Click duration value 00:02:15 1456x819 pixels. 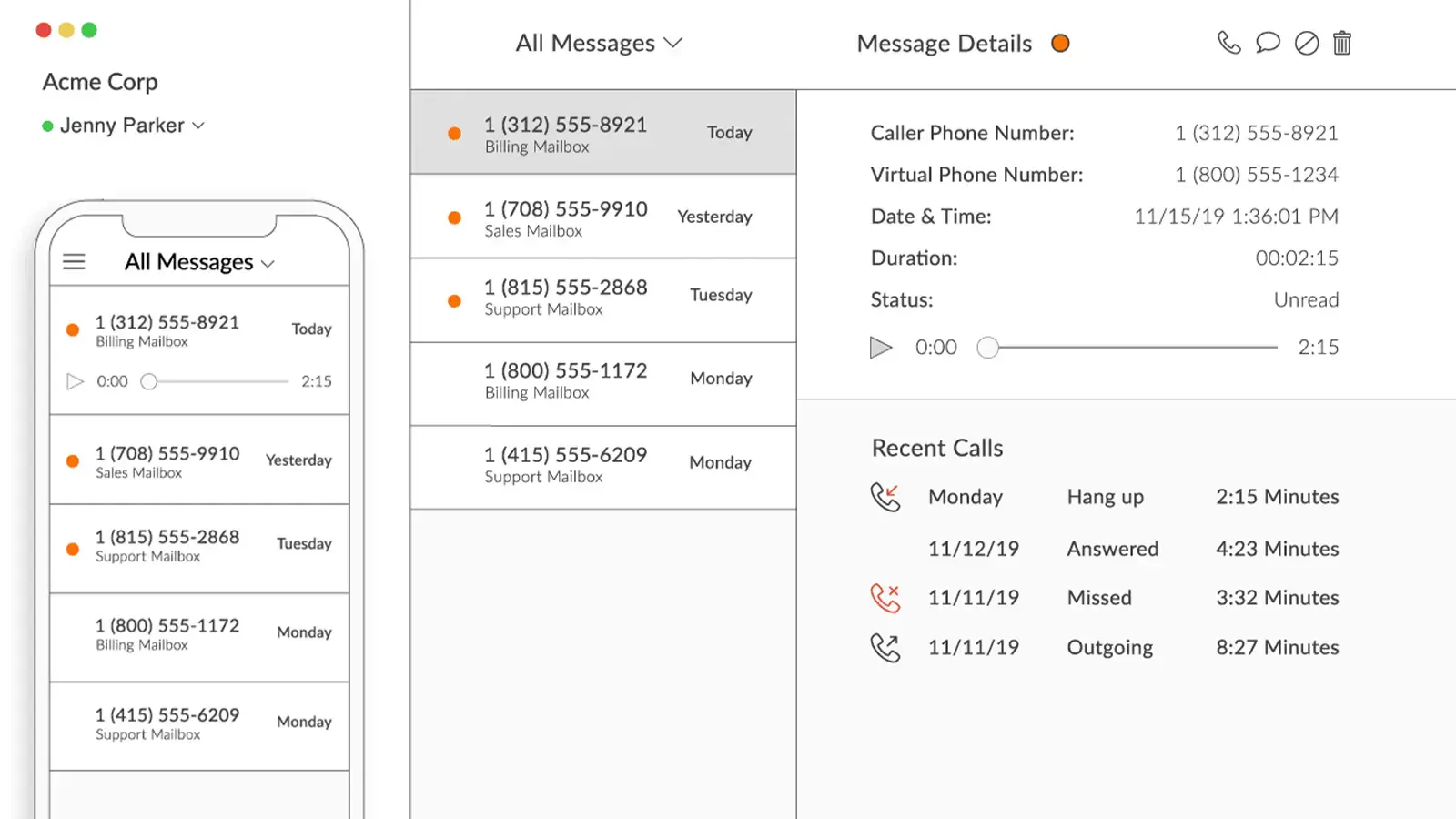click(1297, 258)
